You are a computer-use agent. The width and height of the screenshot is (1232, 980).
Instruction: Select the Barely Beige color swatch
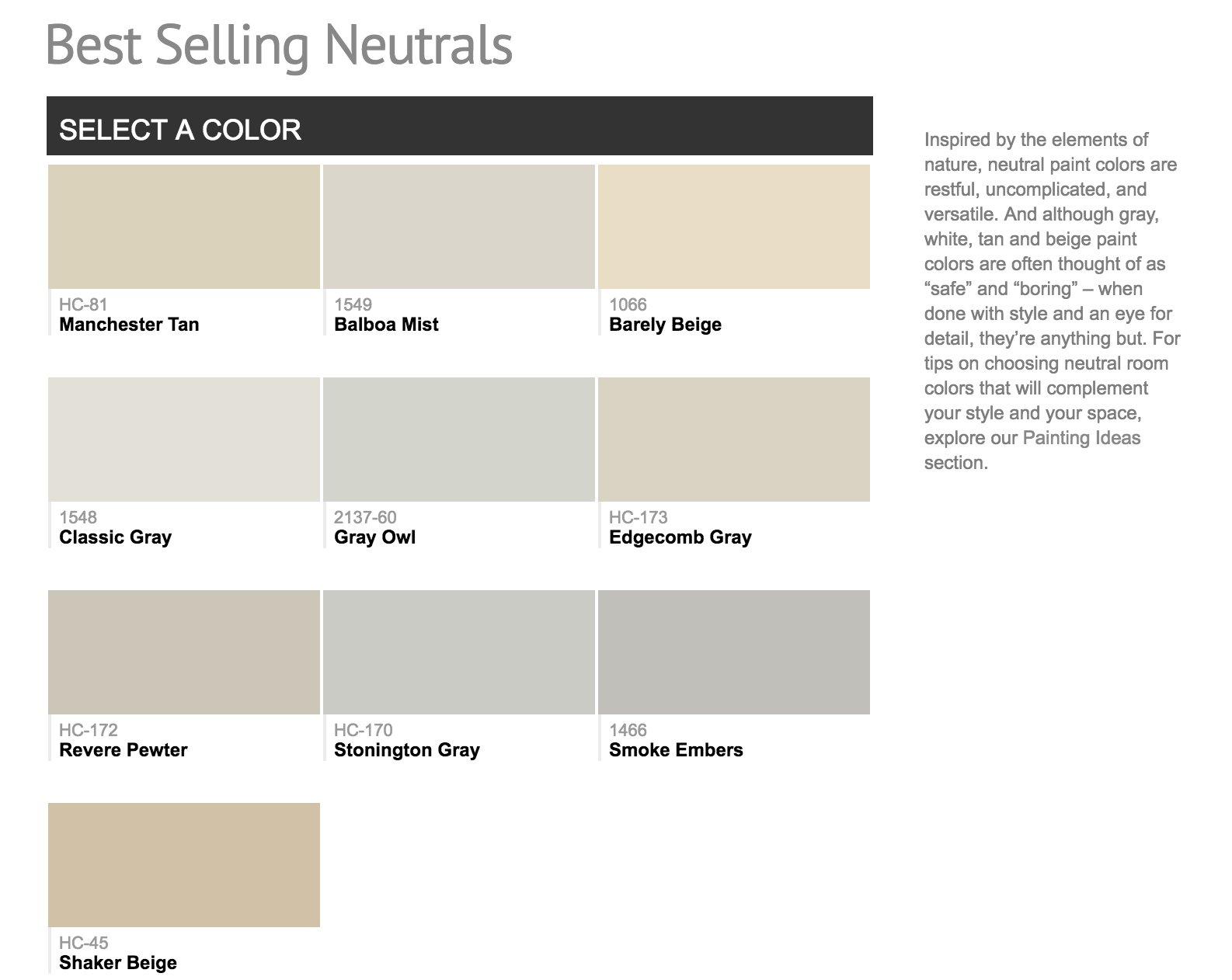coord(733,228)
